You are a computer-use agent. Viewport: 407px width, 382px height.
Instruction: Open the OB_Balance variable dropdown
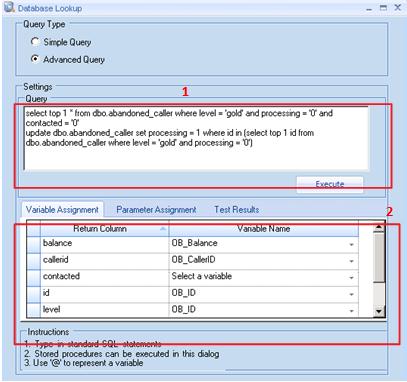(x=351, y=245)
